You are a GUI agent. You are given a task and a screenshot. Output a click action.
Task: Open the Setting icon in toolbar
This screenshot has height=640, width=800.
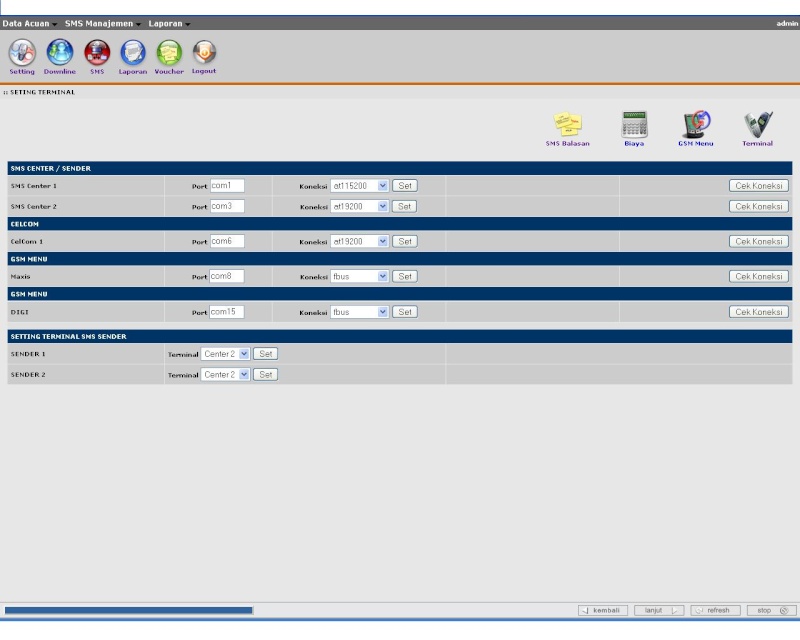pyautogui.click(x=22, y=57)
